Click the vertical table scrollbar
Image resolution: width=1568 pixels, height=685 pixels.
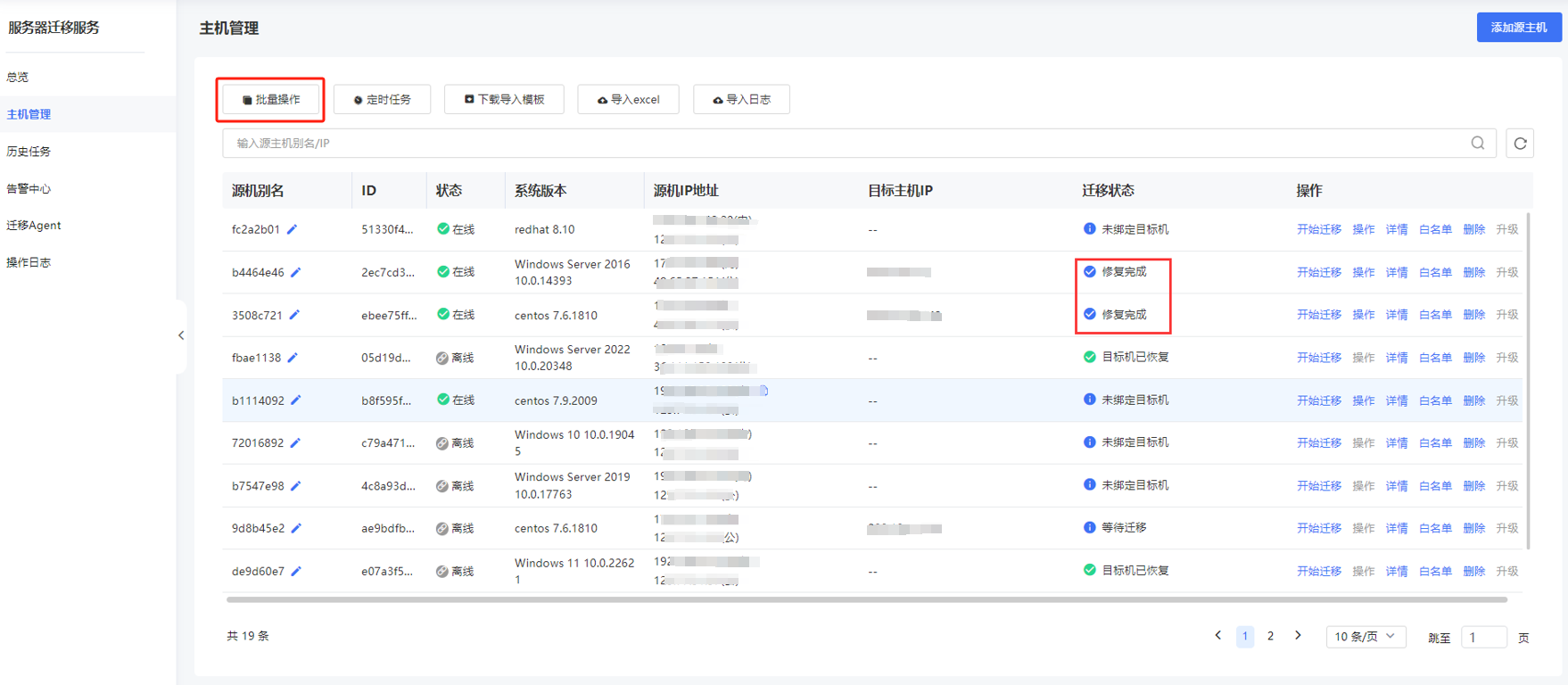coord(1529,380)
